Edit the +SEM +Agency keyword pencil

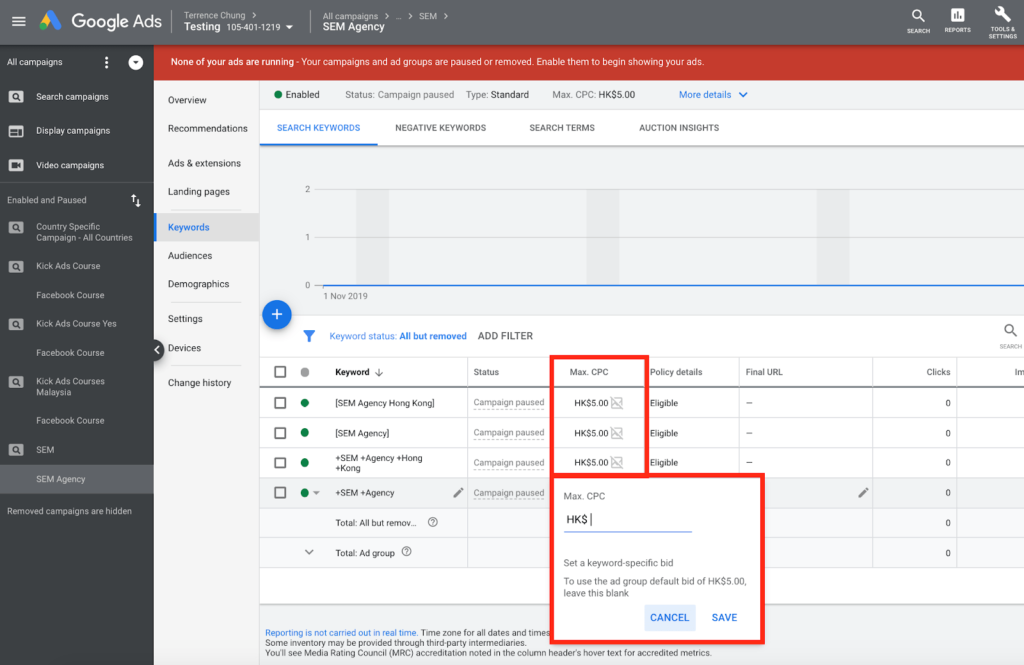click(458, 493)
